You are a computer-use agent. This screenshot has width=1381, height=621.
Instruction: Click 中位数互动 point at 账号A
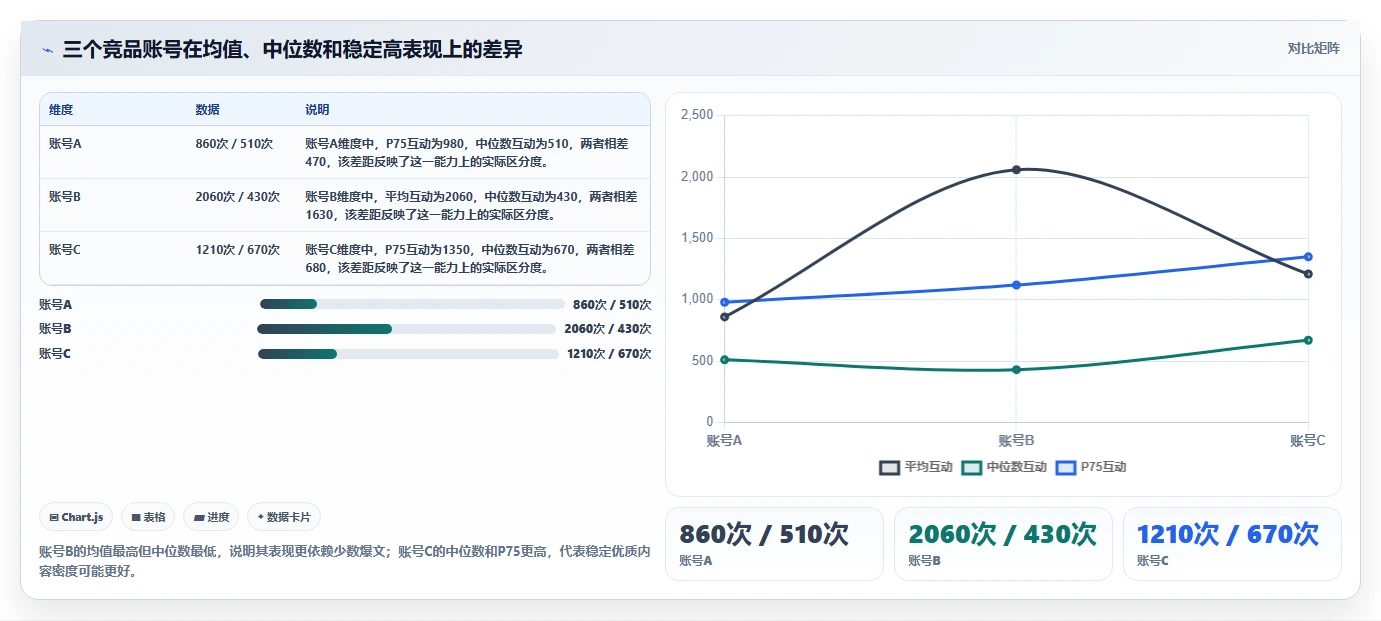point(724,360)
